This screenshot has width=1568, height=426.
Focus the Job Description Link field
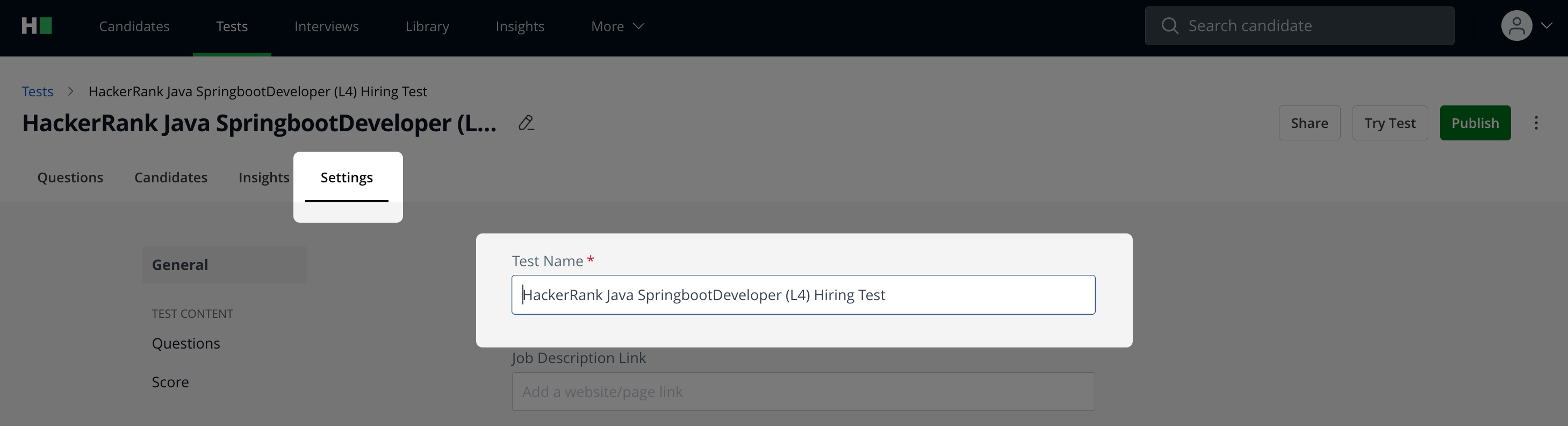tap(803, 392)
